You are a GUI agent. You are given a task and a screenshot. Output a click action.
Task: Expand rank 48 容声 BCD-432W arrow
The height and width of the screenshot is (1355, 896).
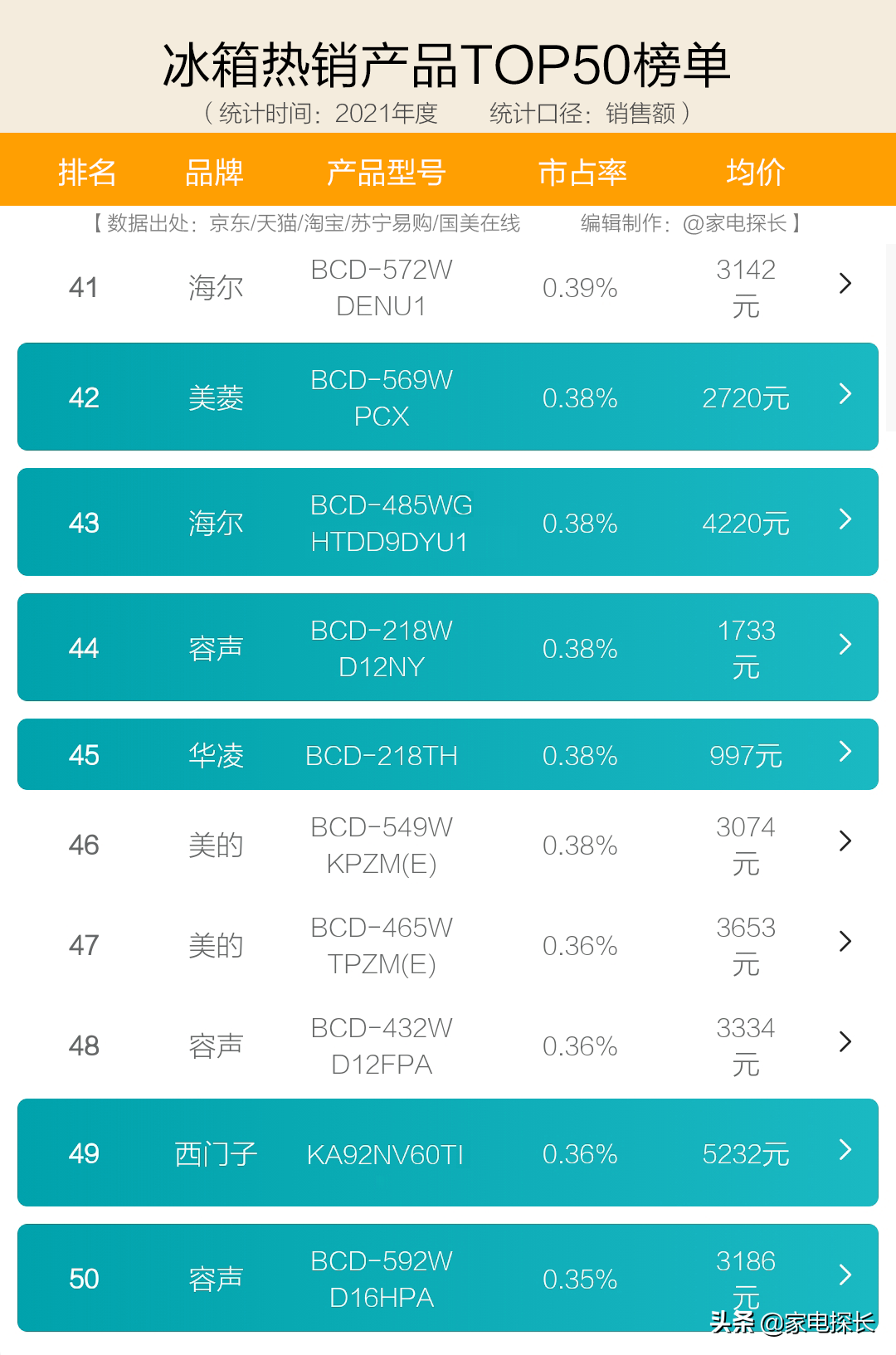(845, 1041)
